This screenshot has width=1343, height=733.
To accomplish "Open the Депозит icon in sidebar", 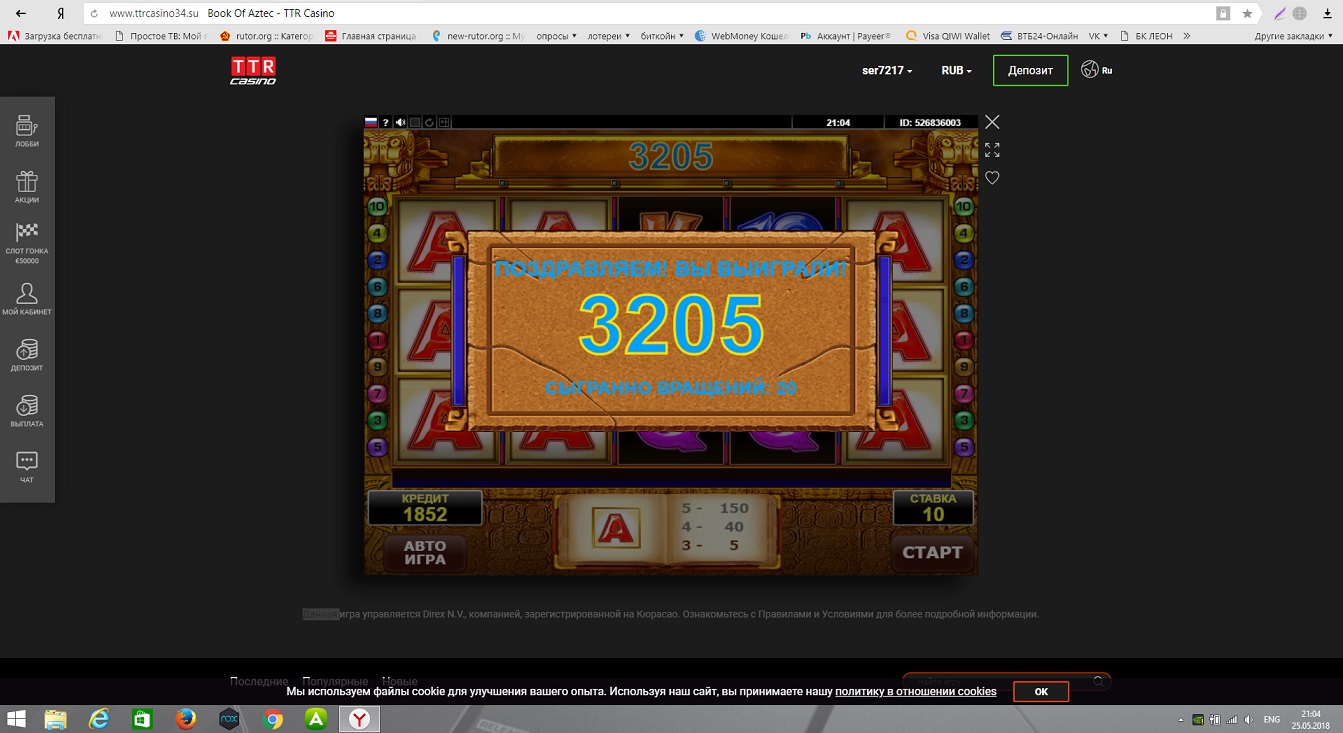I will click(27, 355).
